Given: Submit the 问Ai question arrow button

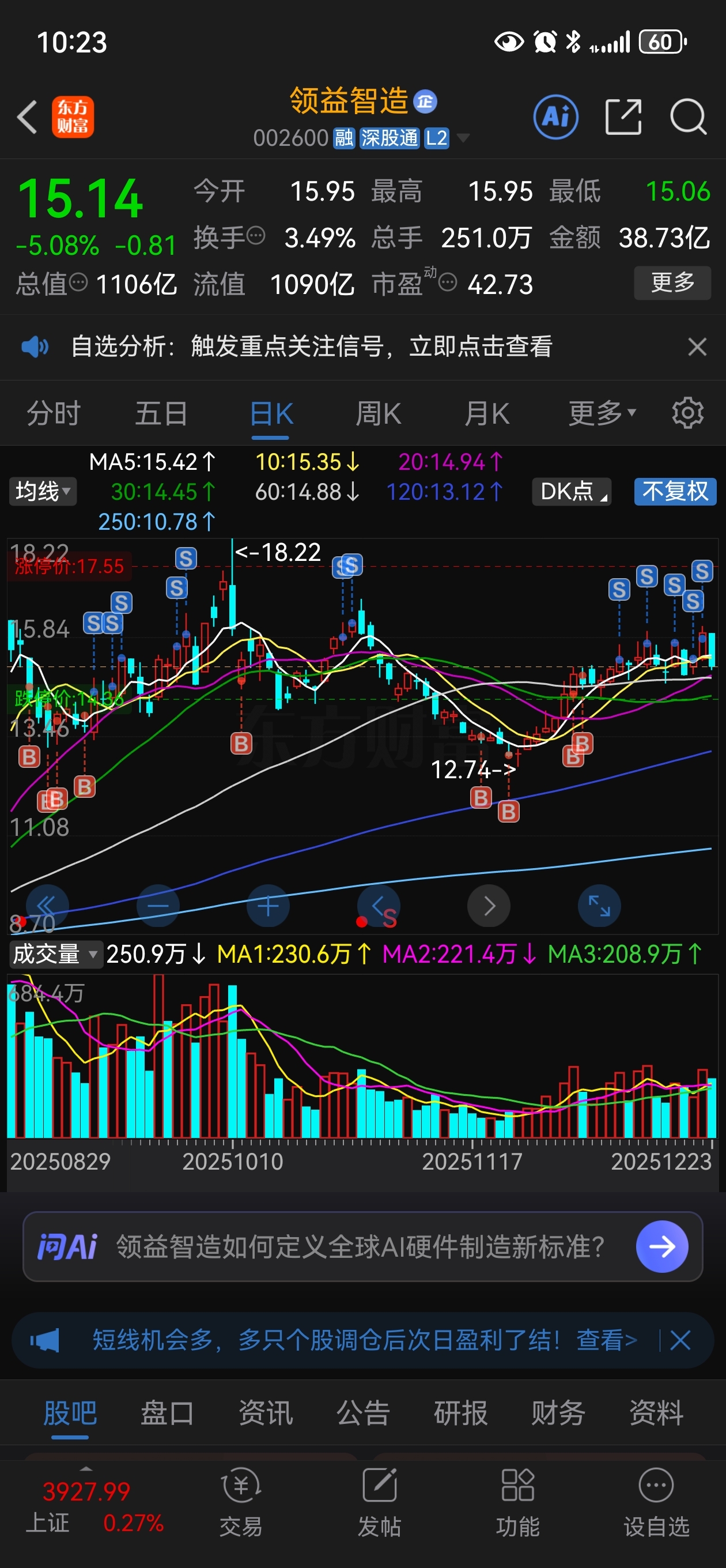Looking at the screenshot, I should click(662, 1246).
